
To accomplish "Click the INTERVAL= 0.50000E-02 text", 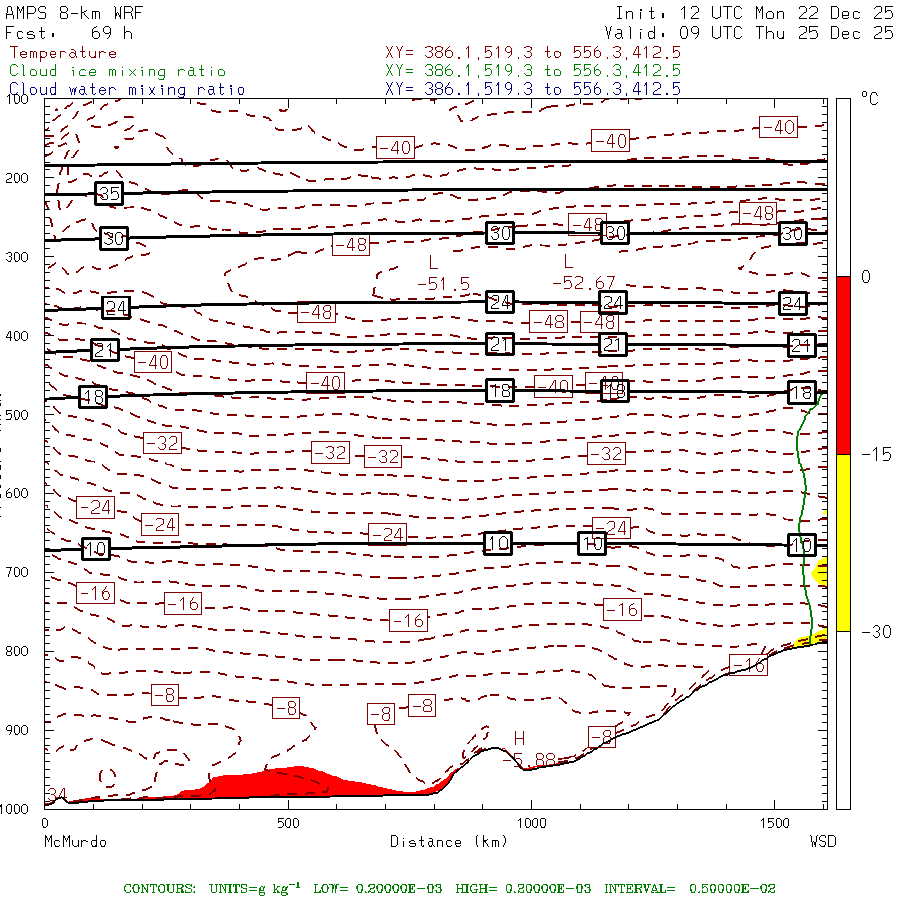I will 690,889.
